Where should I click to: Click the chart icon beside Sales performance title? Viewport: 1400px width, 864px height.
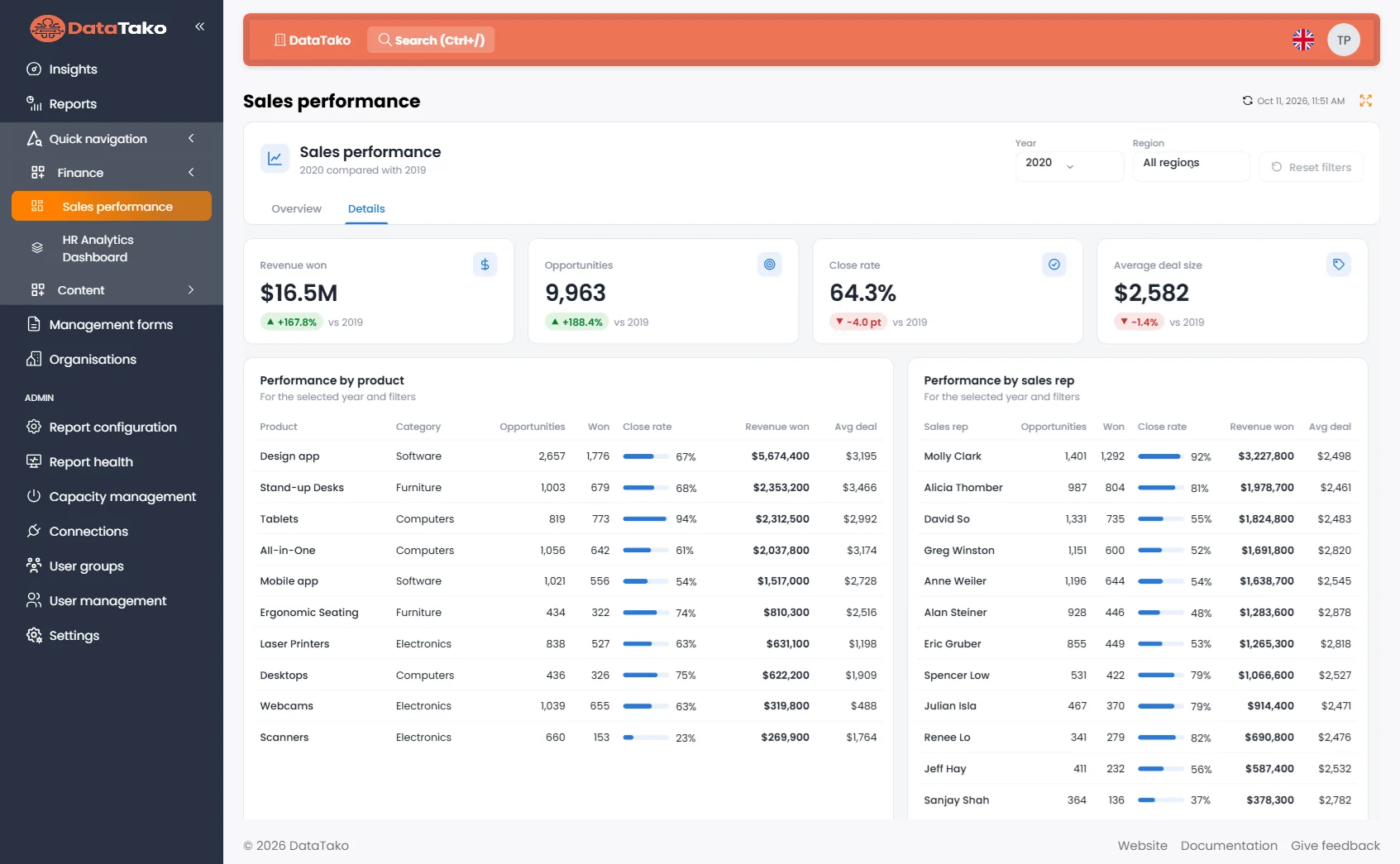275,158
